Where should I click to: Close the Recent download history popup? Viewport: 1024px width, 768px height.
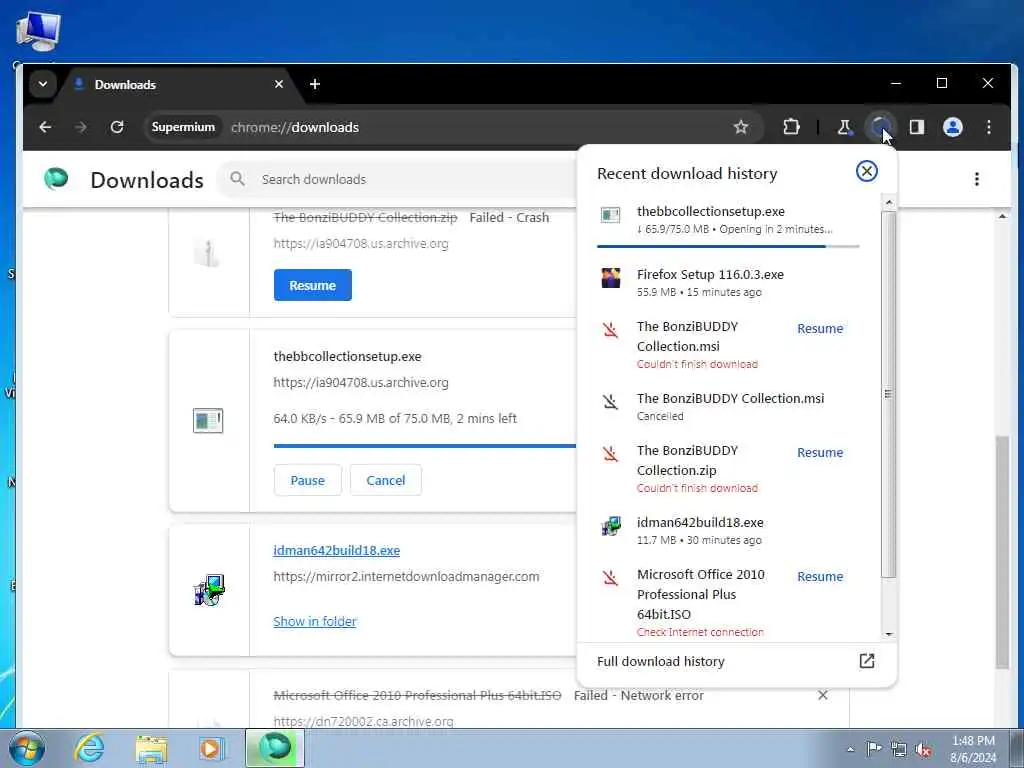coord(867,171)
